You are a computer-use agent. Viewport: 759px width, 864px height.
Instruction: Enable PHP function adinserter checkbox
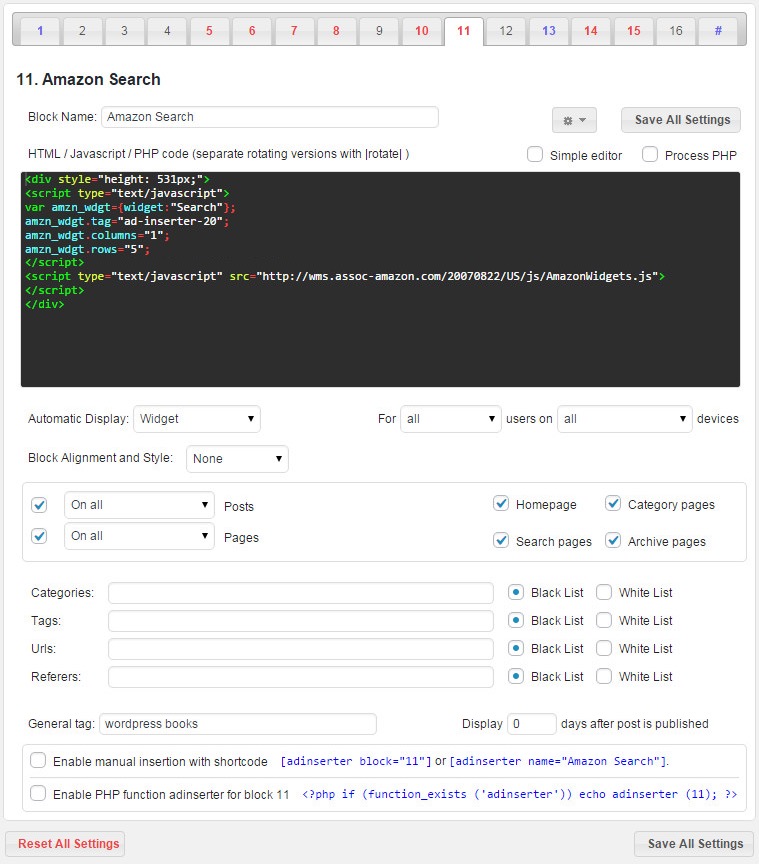coord(38,793)
